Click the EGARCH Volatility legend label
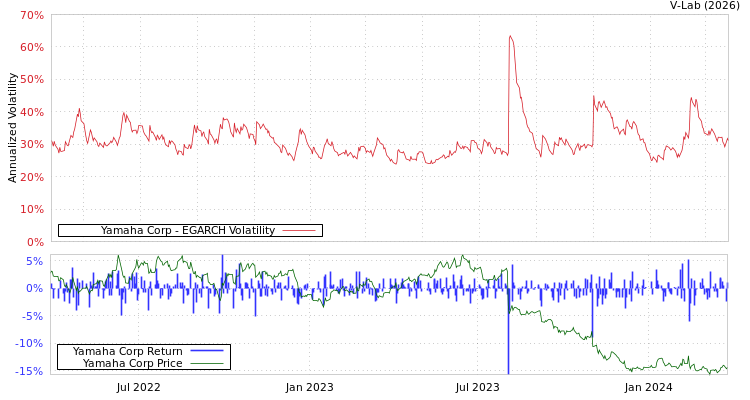 tap(187, 231)
